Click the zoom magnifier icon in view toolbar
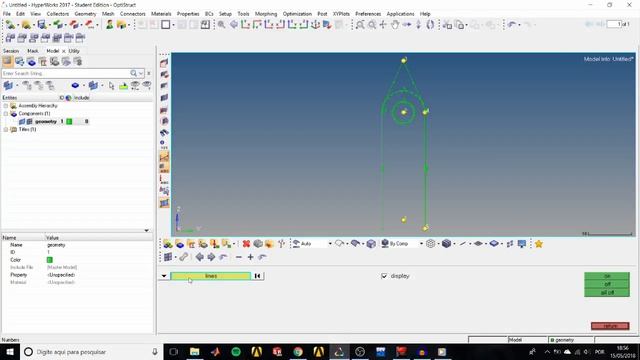This screenshot has width=640, height=360. pyautogui.click(x=221, y=25)
